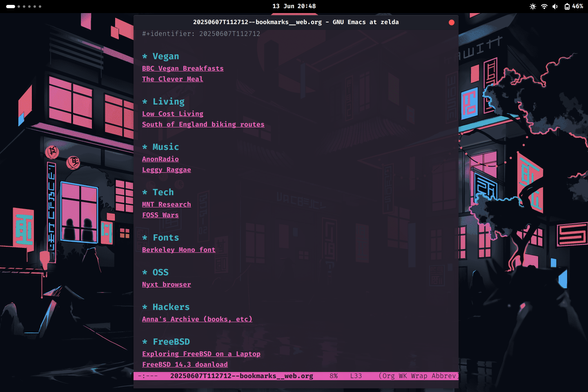
Task: Follow the Leggy Raggae link
Action: [x=166, y=170]
